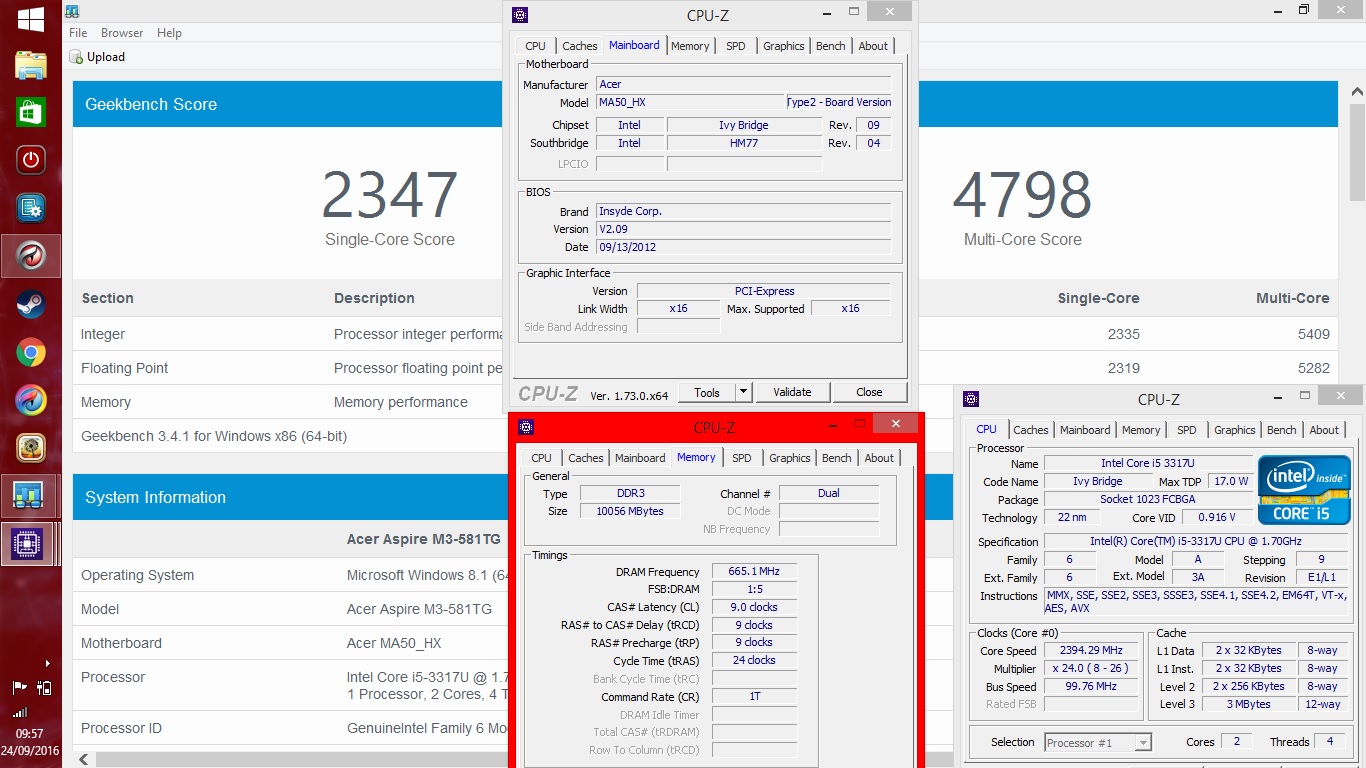
Task: Open the Geekbench File menu
Action: [78, 33]
